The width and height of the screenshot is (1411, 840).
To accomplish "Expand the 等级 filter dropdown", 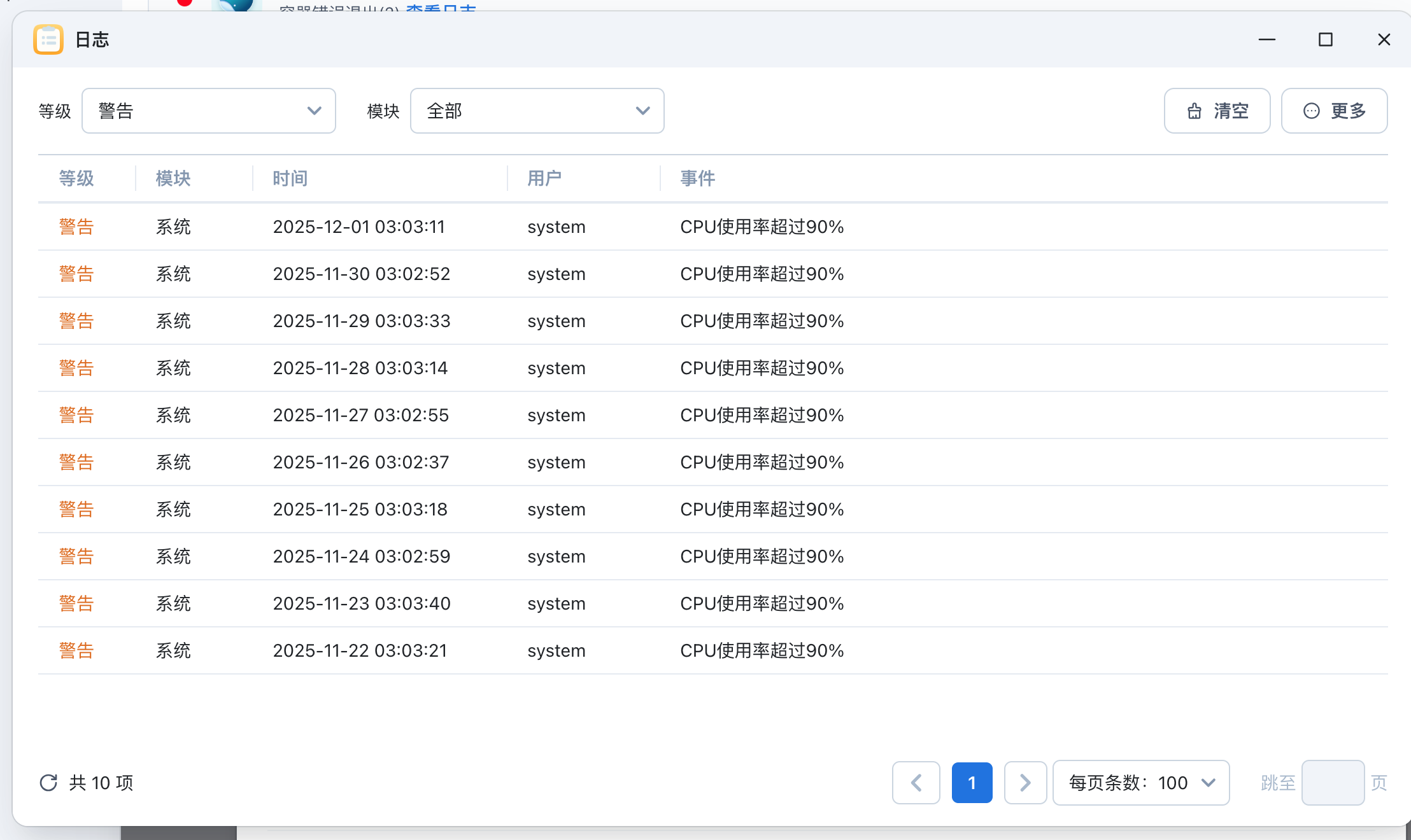I will click(x=210, y=110).
